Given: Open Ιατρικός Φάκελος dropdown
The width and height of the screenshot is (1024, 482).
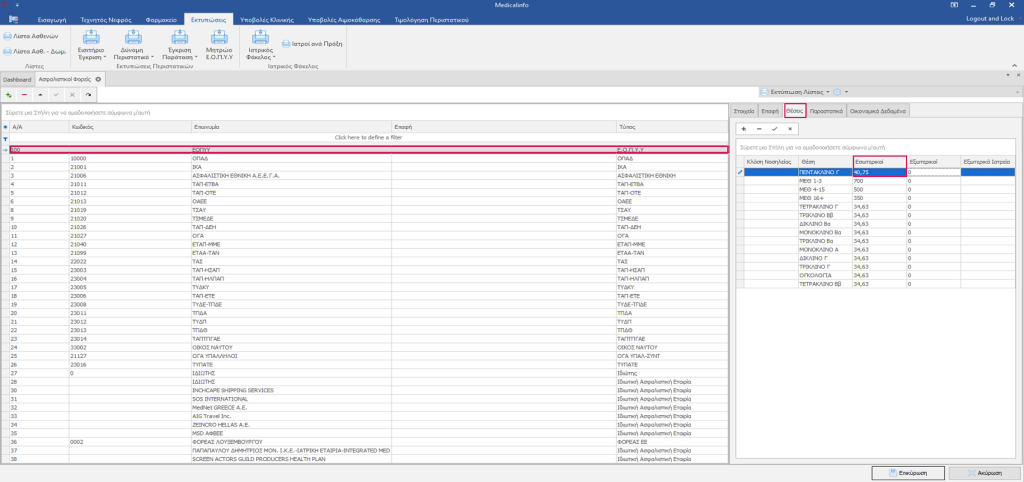Looking at the screenshot, I should [x=276, y=58].
